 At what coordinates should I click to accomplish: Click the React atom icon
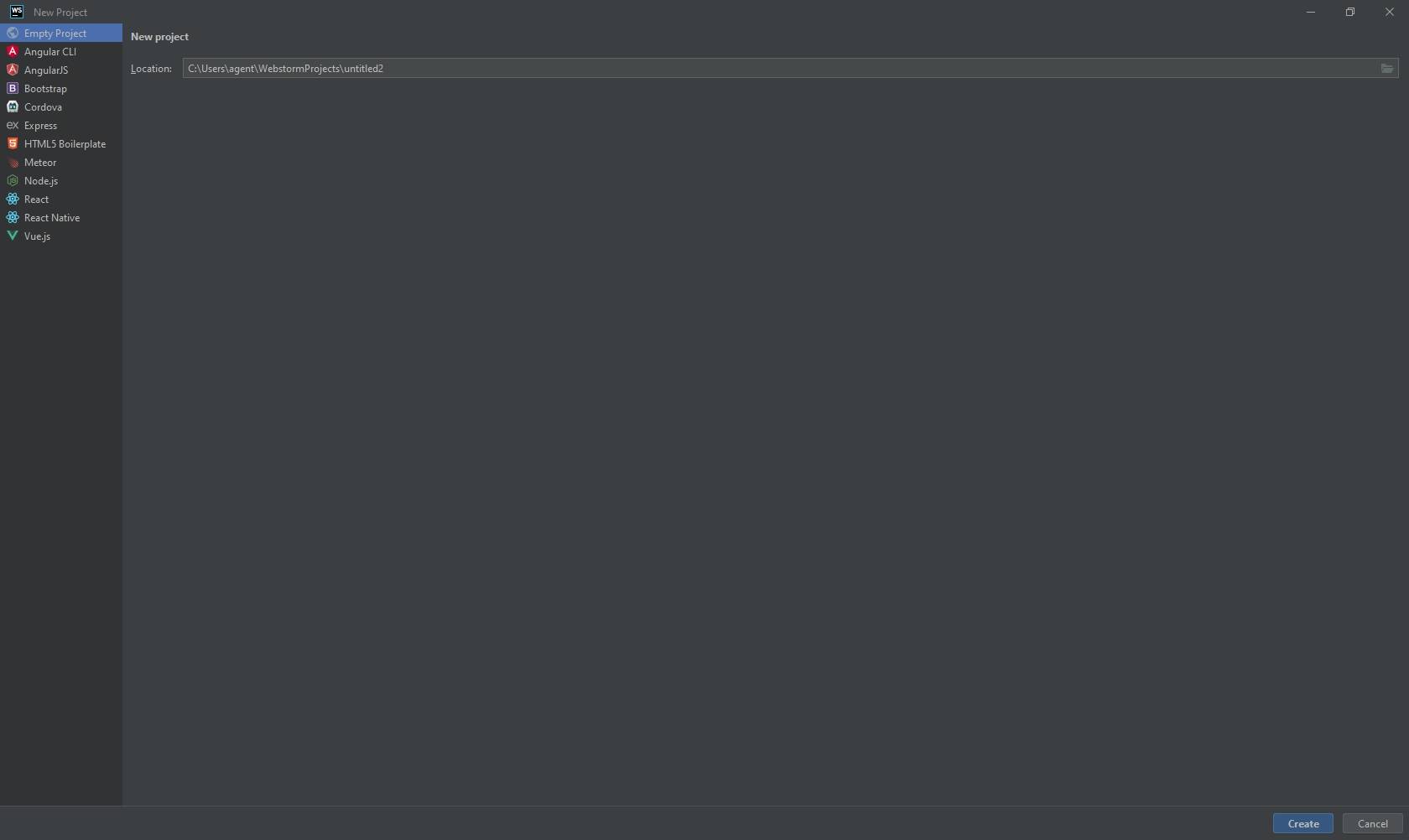coord(13,199)
